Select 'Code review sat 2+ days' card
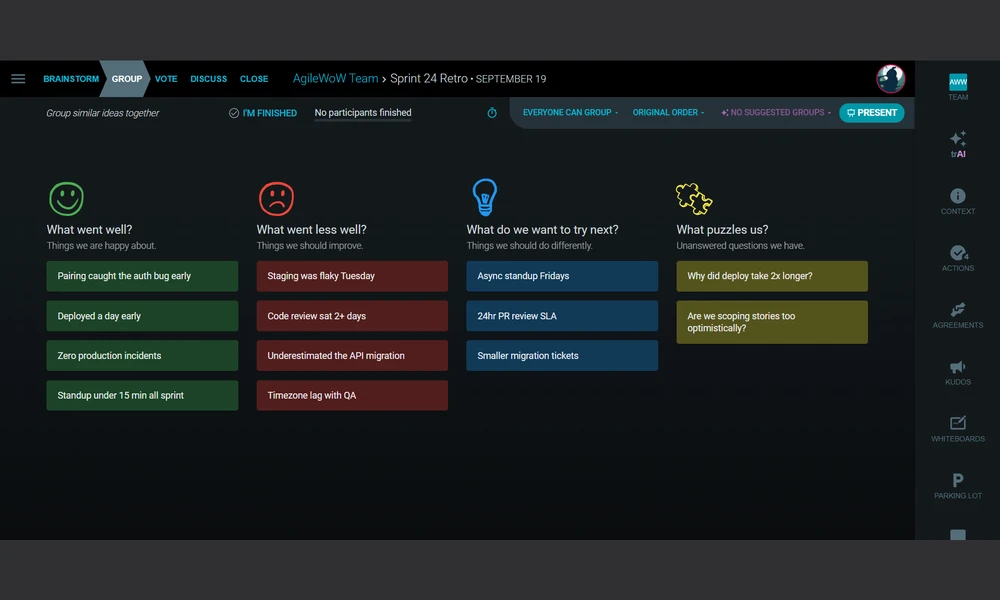The width and height of the screenshot is (1000, 600). tap(352, 316)
